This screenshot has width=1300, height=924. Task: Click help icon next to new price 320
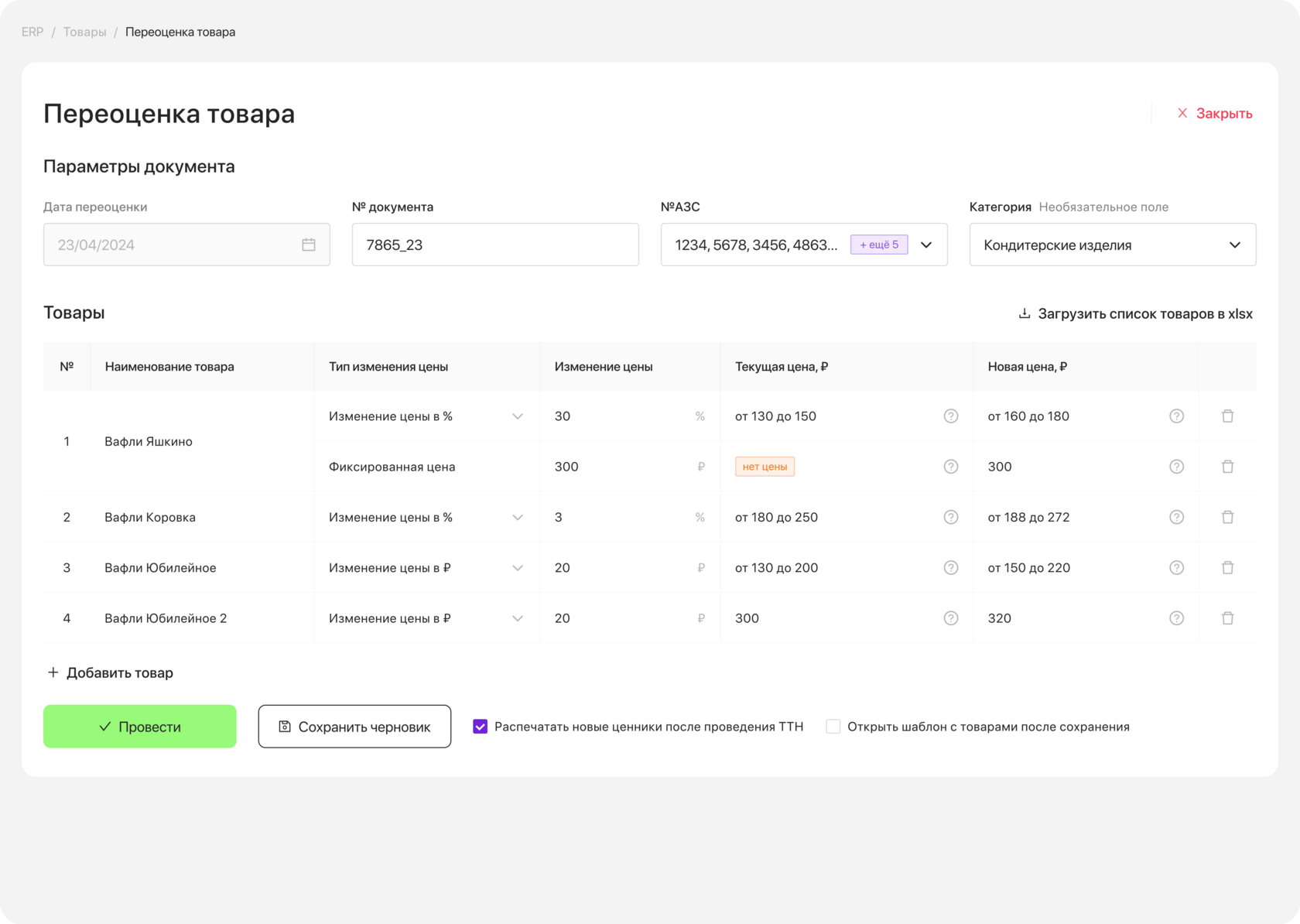[x=1176, y=618]
